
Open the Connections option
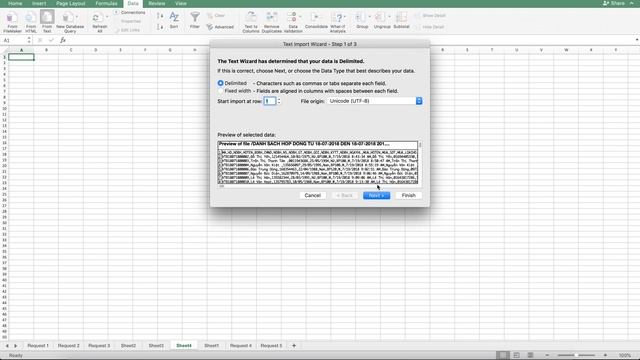(x=129, y=13)
